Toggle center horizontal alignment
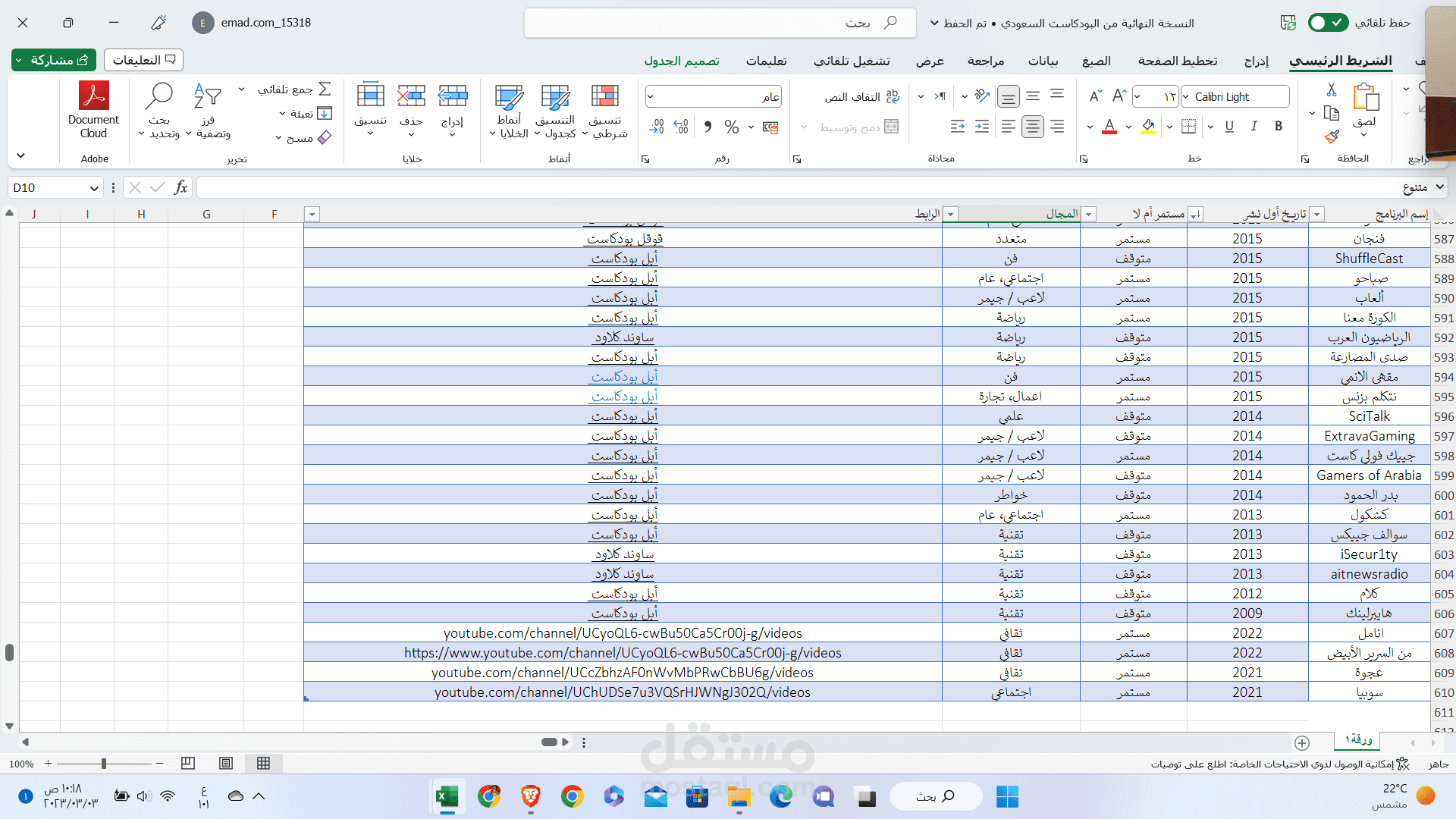 (x=1032, y=127)
